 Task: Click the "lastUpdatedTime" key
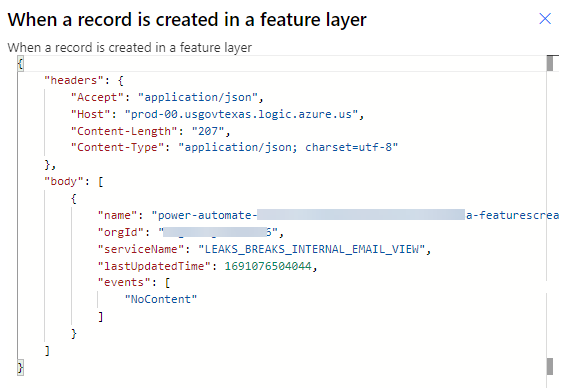pyautogui.click(x=154, y=266)
